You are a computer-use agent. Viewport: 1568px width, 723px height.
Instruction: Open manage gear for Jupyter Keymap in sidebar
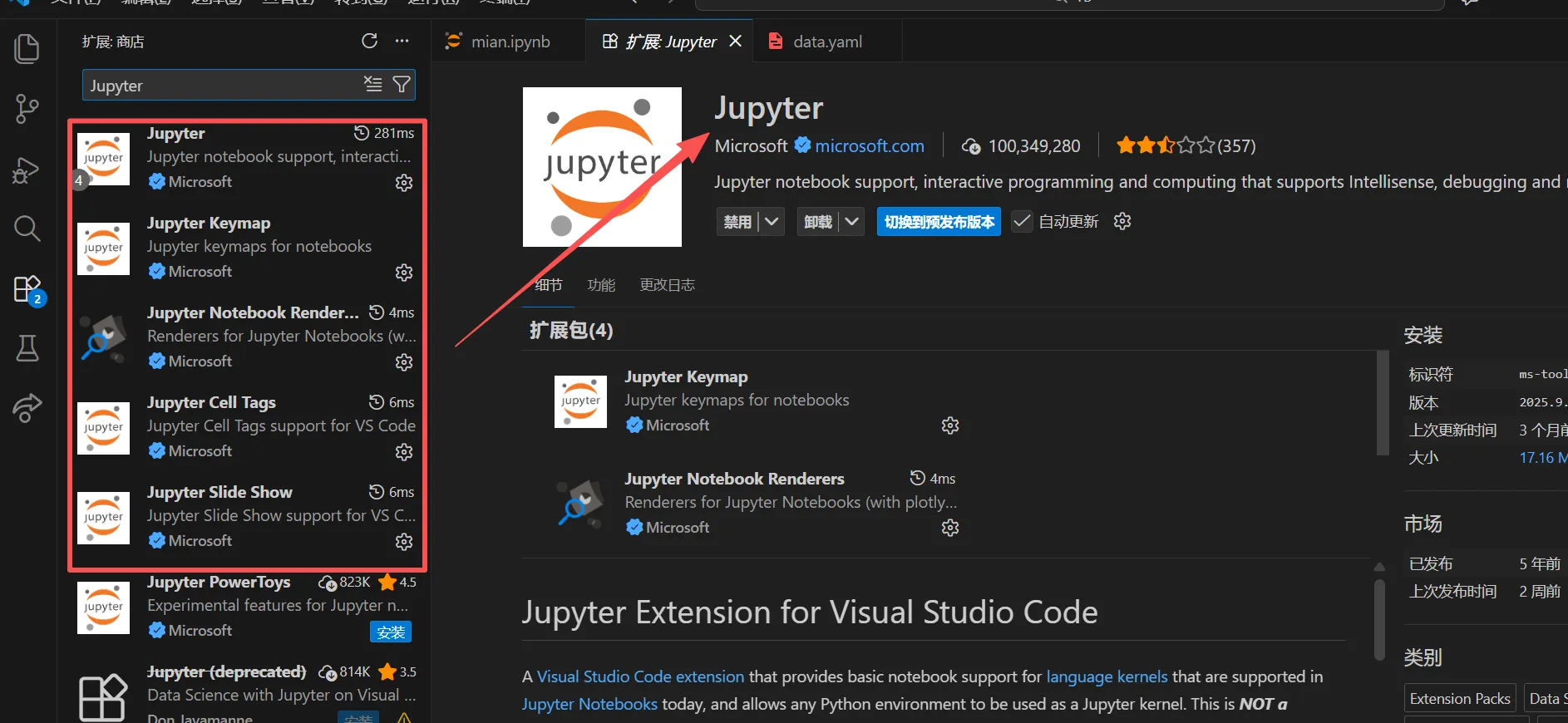[404, 273]
